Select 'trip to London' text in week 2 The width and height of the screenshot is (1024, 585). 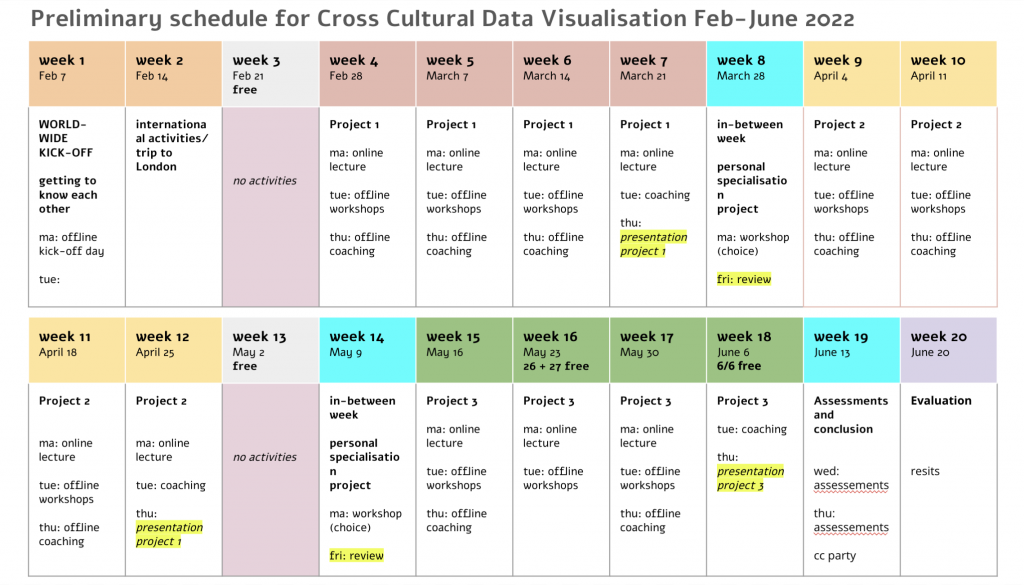tap(155, 160)
